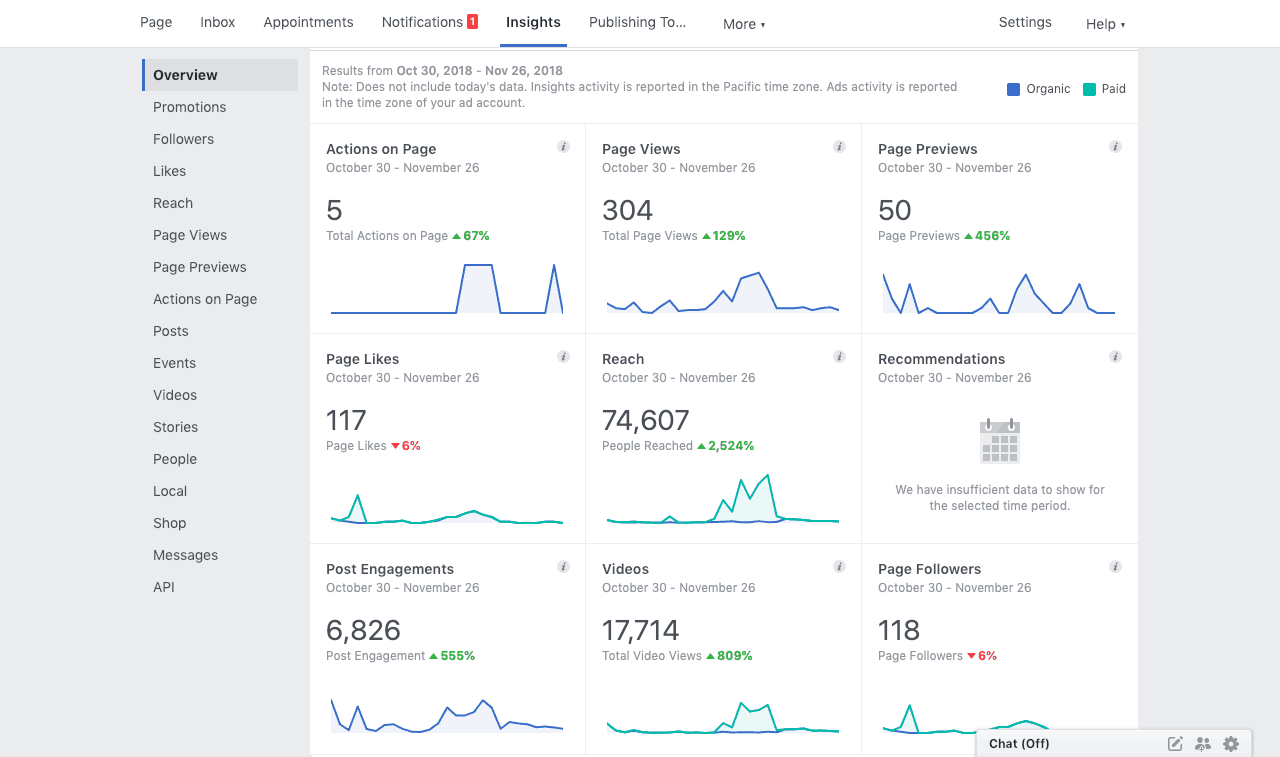Select Followers in the Insights sidebar

click(x=184, y=139)
